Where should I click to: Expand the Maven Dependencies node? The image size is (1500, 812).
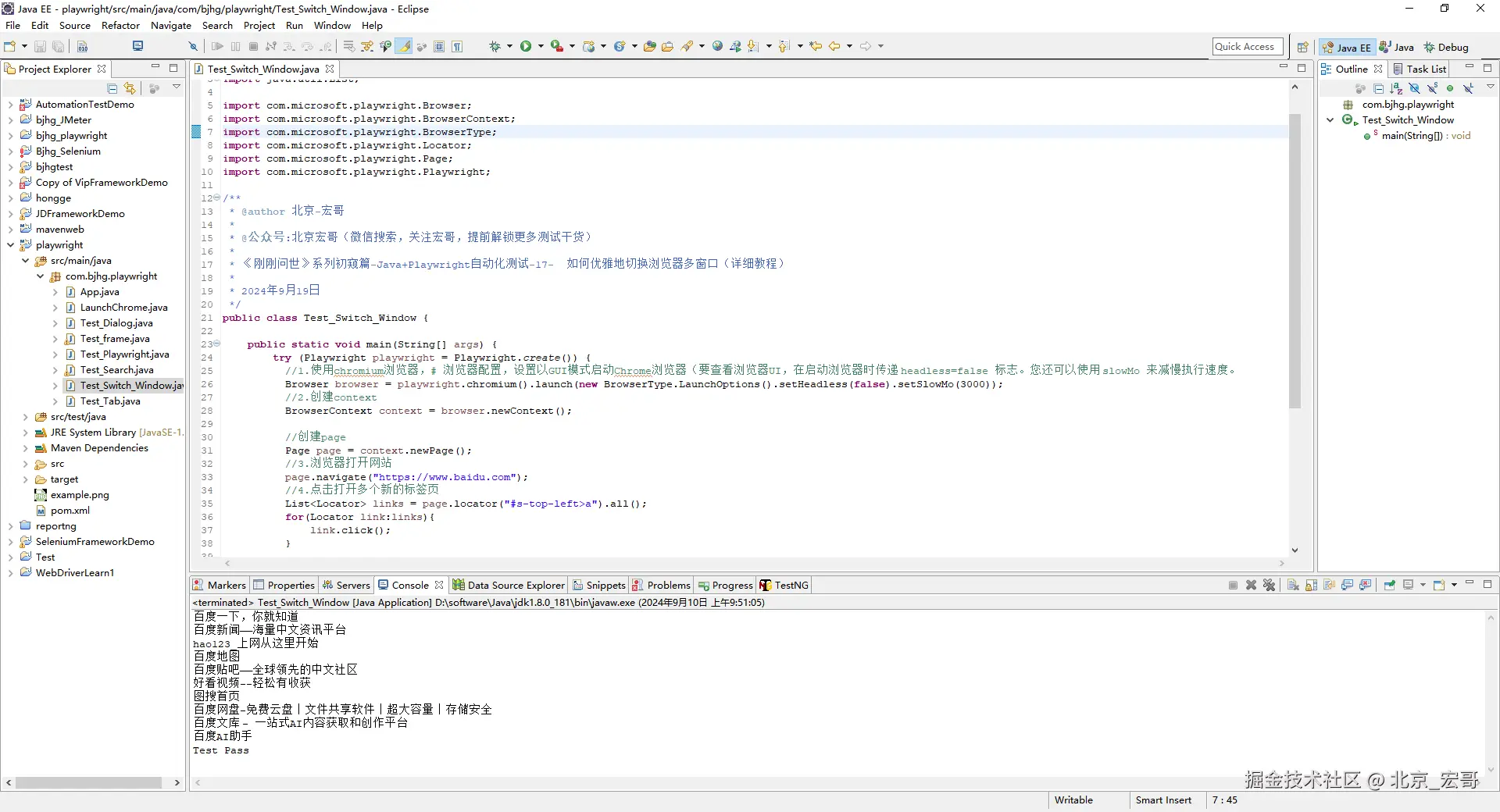[x=25, y=448]
